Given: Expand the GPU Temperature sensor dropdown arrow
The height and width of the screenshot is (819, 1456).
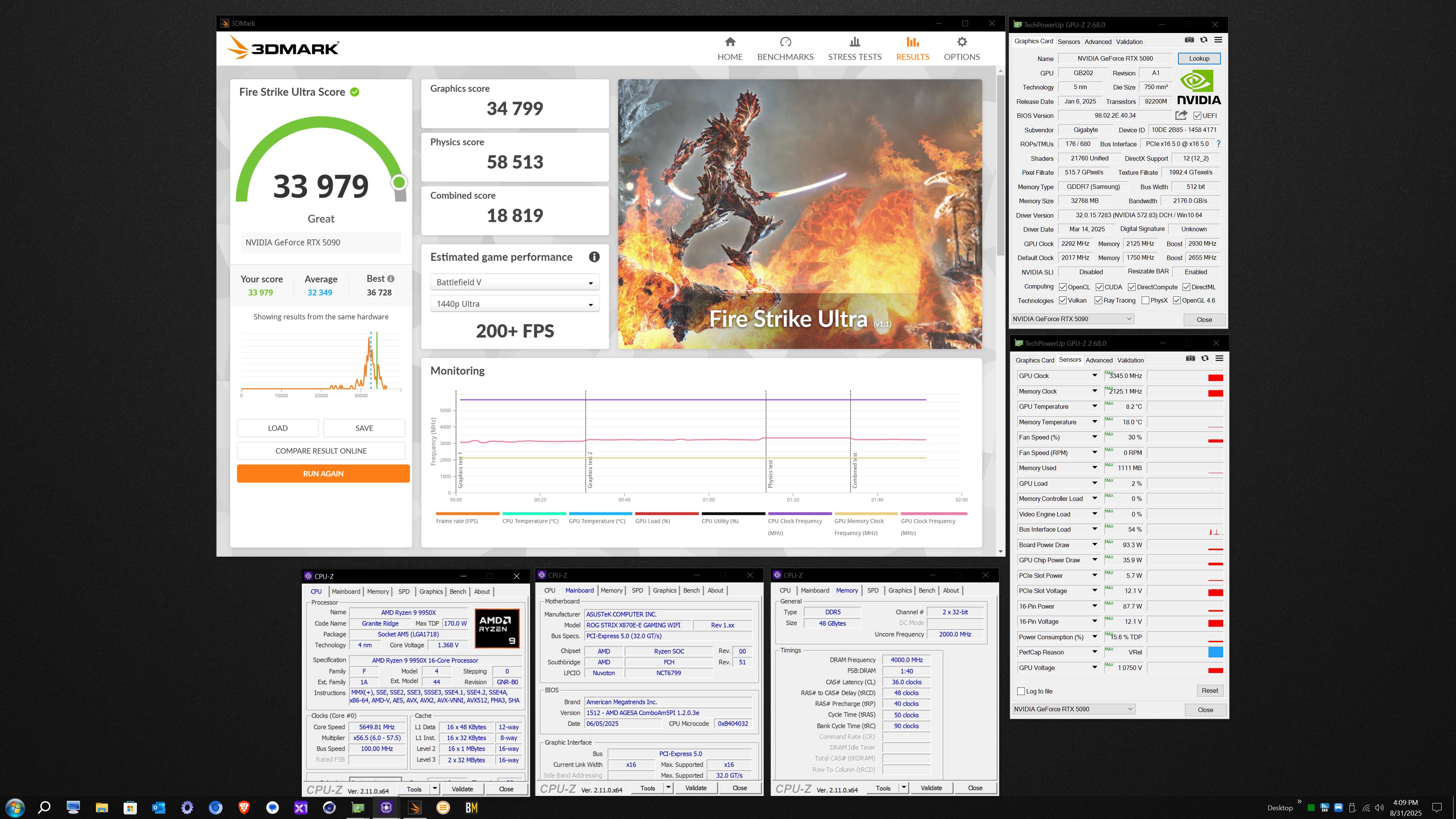Looking at the screenshot, I should pyautogui.click(x=1094, y=406).
